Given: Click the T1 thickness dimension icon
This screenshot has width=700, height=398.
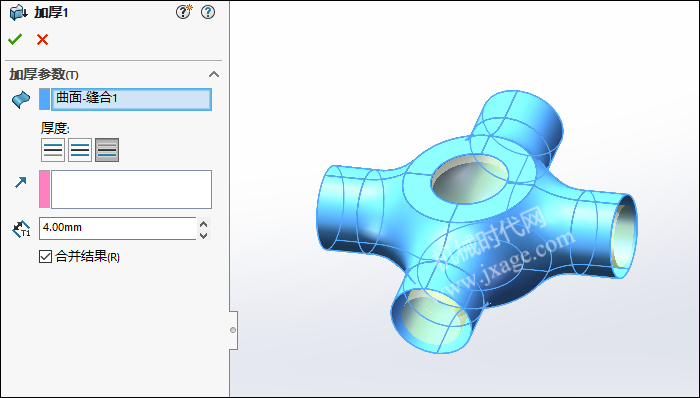Looking at the screenshot, I should (x=21, y=229).
